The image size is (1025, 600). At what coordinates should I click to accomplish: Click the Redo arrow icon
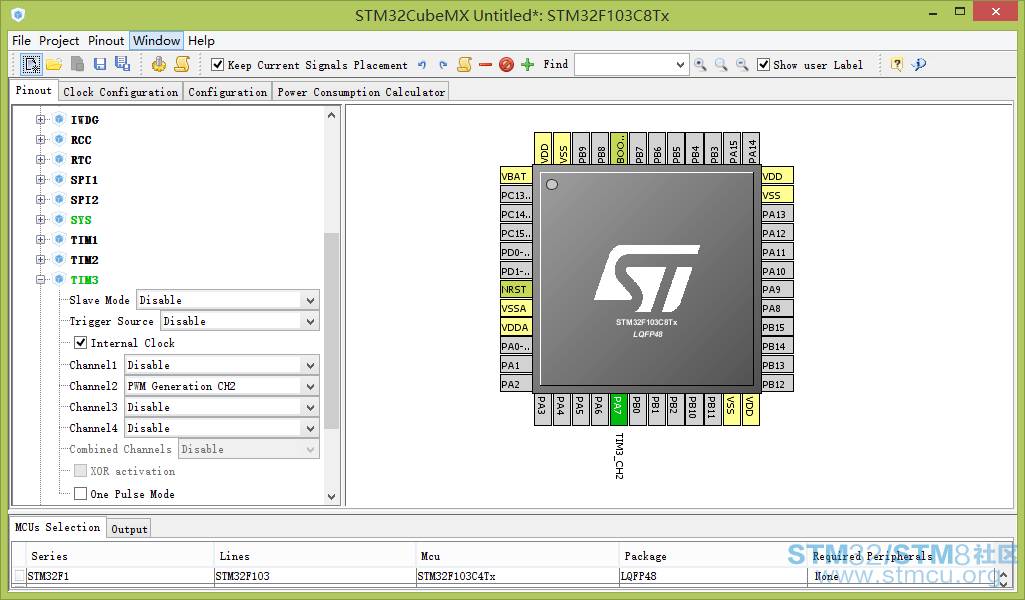point(443,65)
